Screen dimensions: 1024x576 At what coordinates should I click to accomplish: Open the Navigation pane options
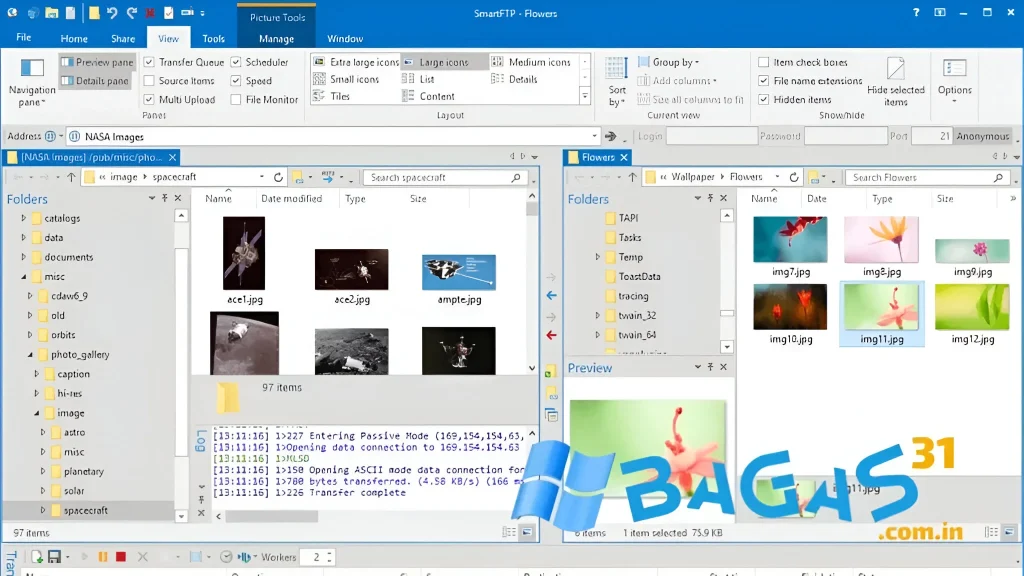31,82
